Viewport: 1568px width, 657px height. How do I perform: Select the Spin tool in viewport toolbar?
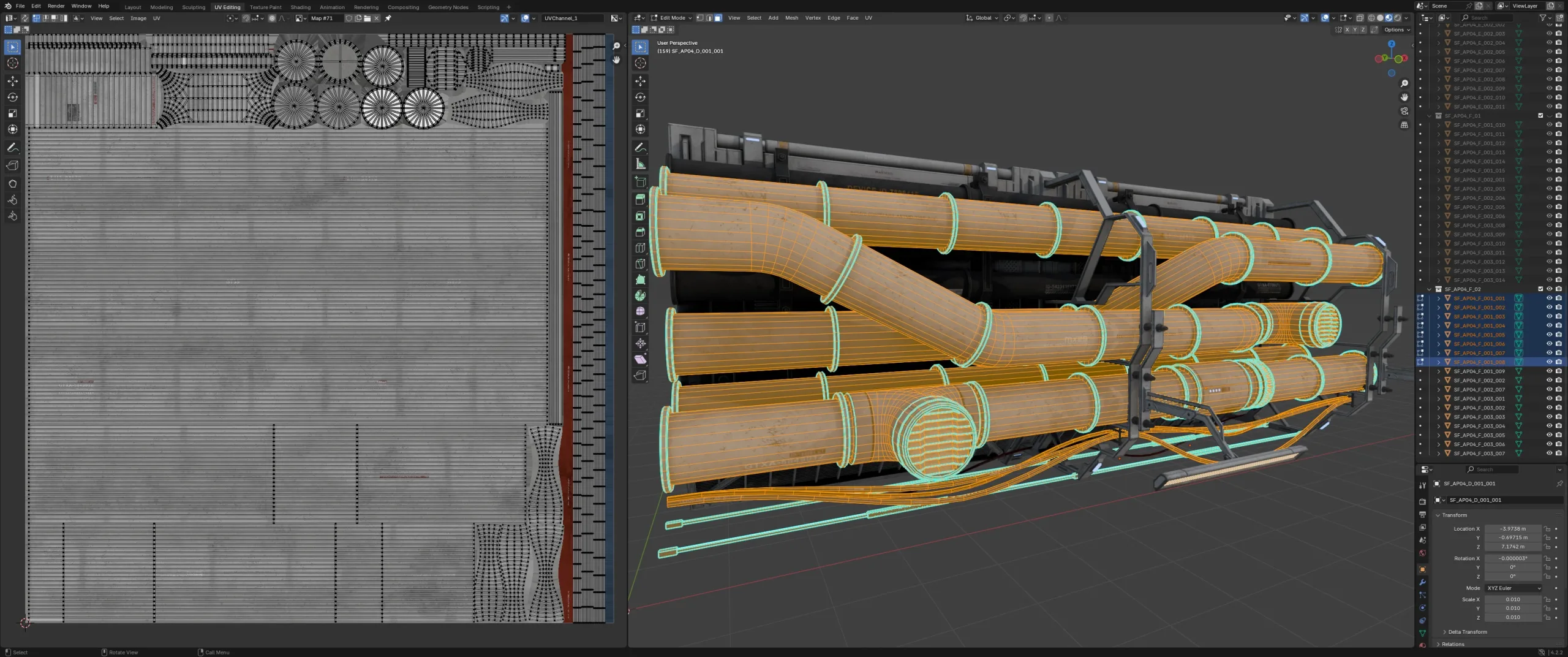640,295
